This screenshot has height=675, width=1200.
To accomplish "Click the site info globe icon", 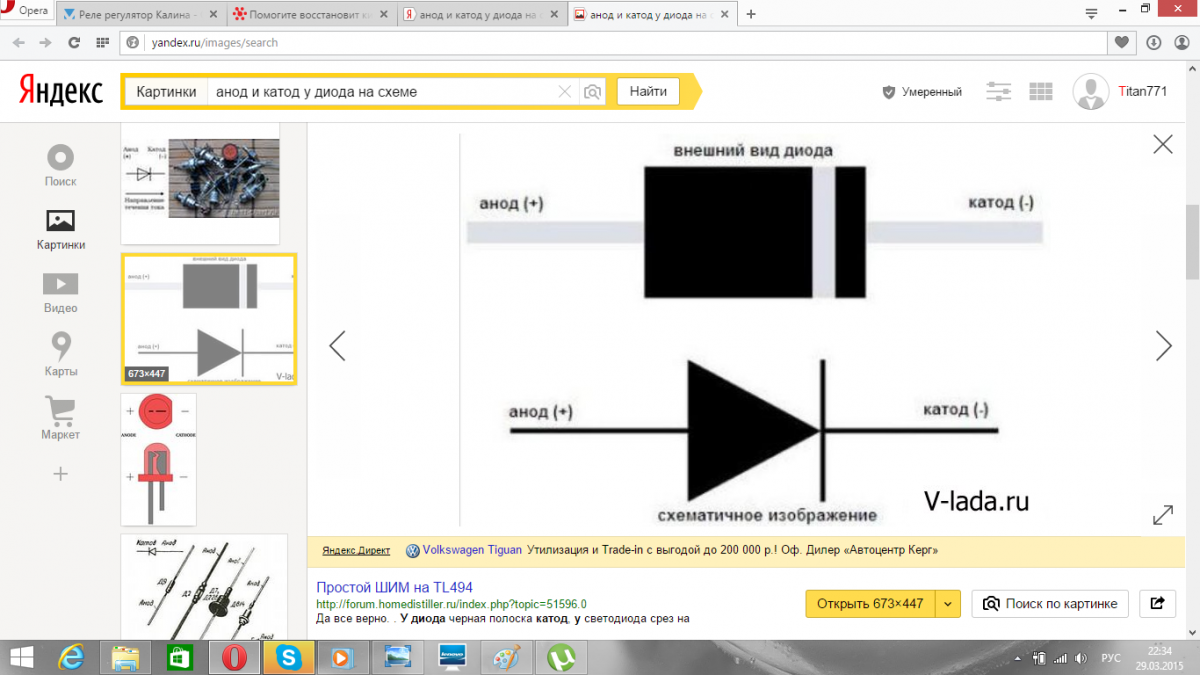I will point(133,43).
